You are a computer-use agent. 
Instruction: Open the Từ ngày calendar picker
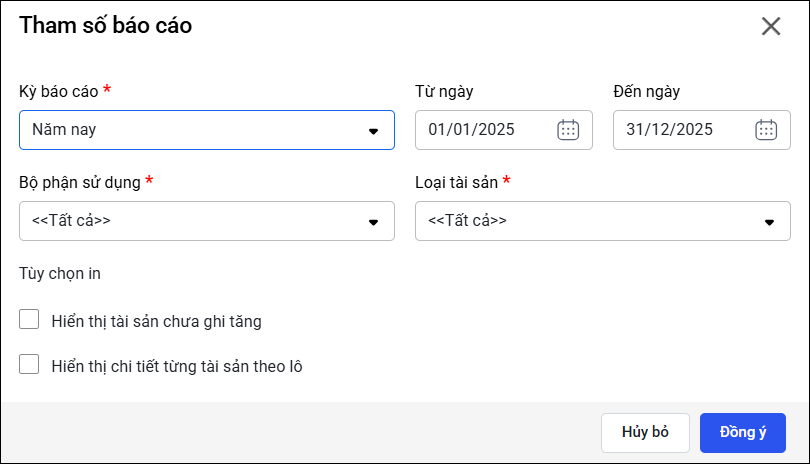(x=568, y=130)
